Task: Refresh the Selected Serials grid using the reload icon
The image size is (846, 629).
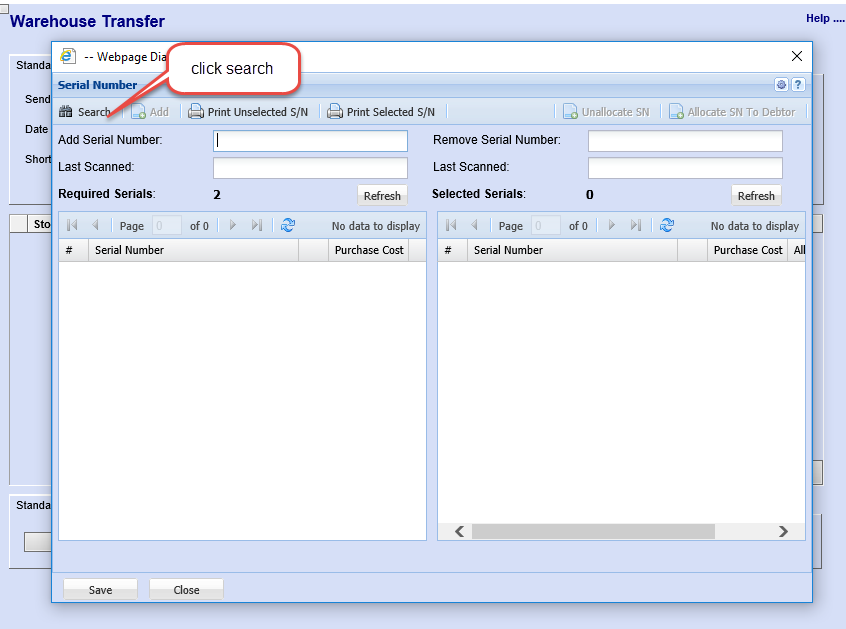Action: (x=667, y=226)
